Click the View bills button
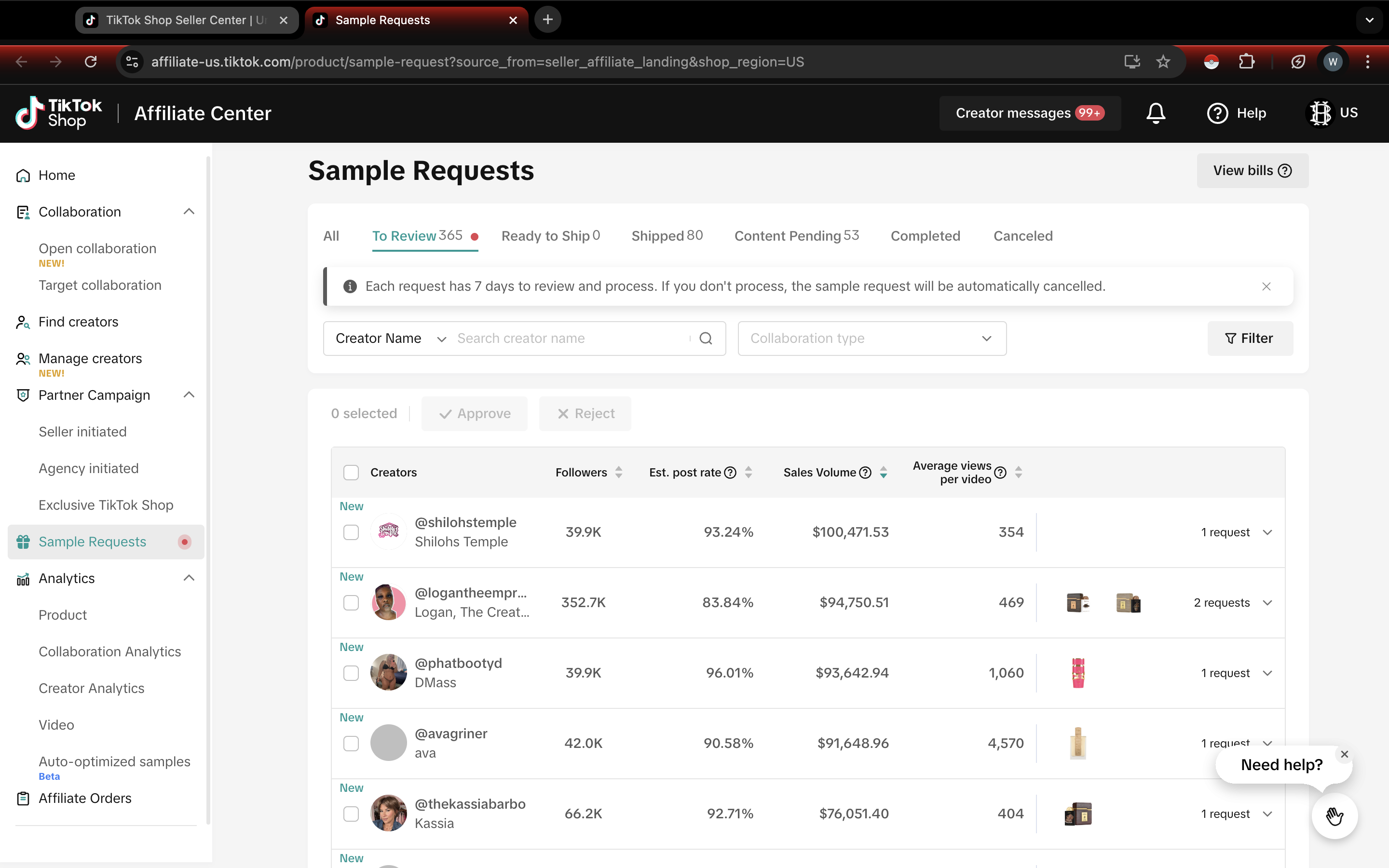Screen dimensions: 1389x868 1252,171
